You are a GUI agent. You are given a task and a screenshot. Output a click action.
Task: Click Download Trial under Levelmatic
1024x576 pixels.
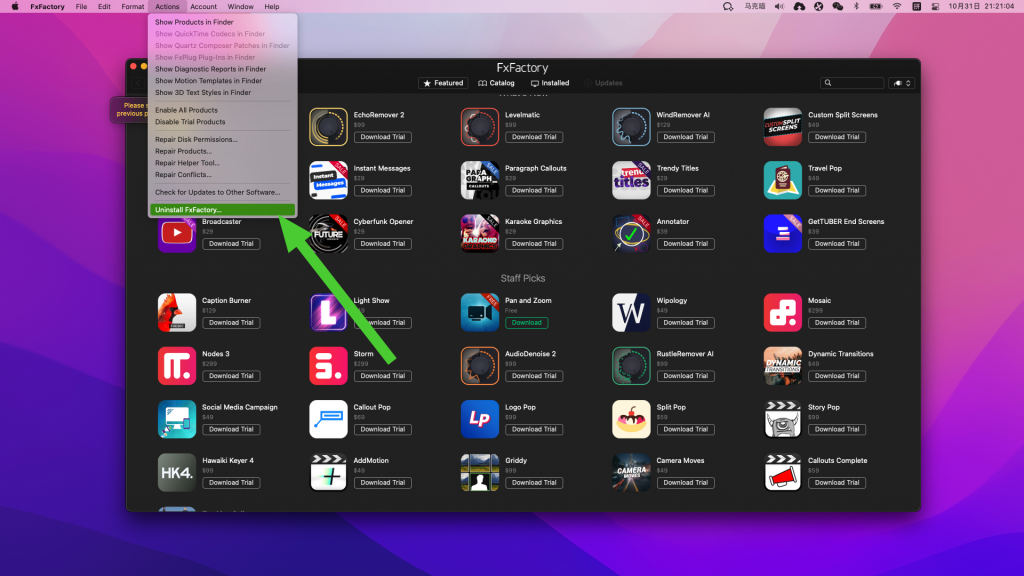(x=534, y=137)
